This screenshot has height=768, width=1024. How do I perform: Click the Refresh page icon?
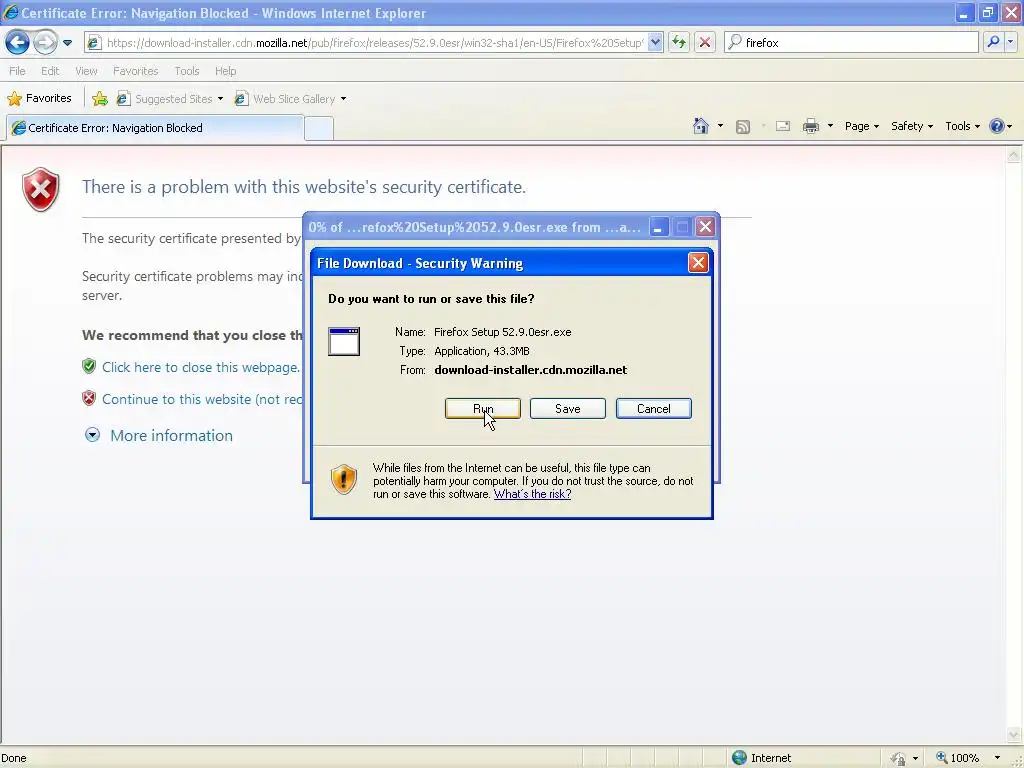tap(679, 42)
